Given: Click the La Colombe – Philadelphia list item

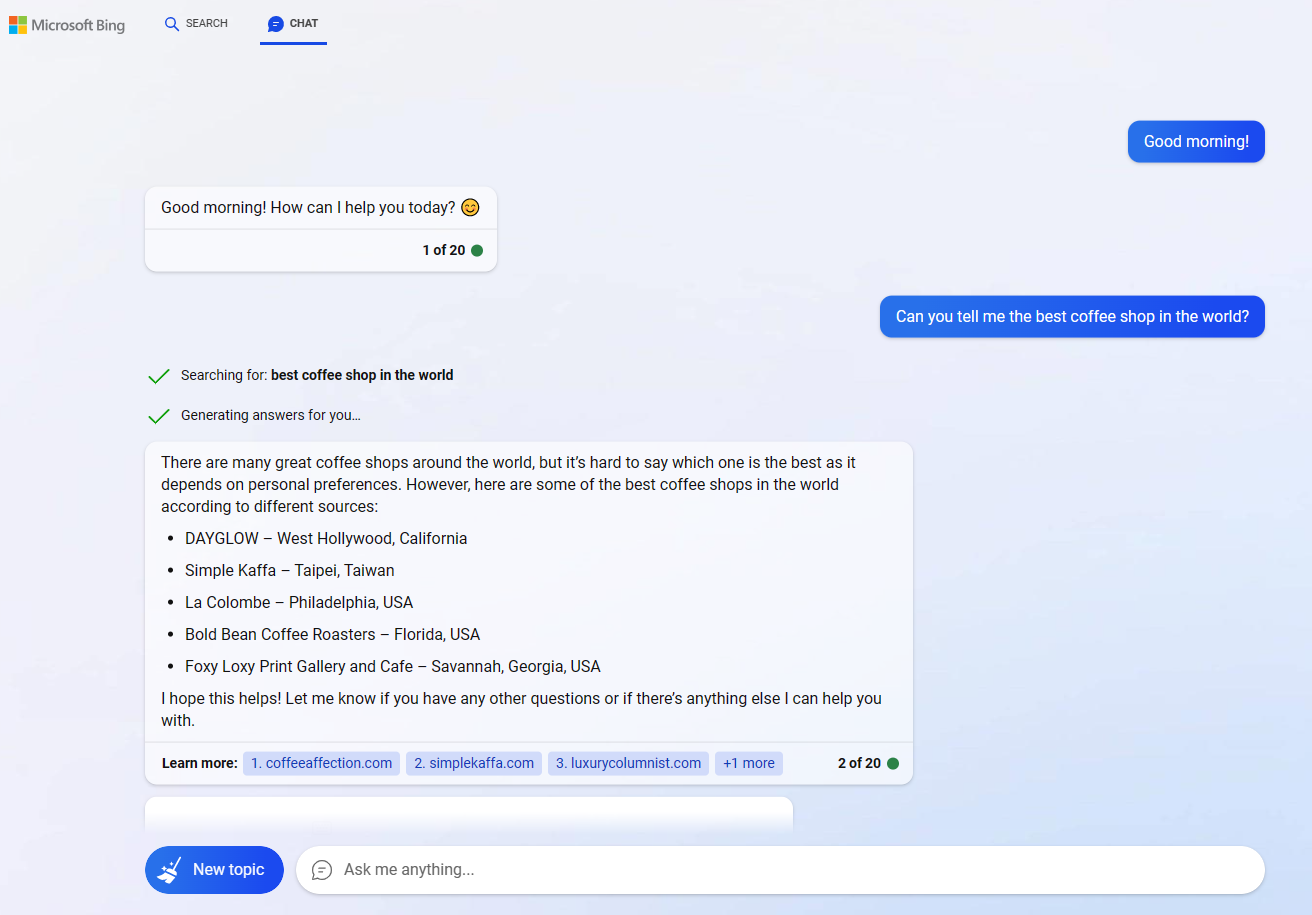Looking at the screenshot, I should point(299,602).
